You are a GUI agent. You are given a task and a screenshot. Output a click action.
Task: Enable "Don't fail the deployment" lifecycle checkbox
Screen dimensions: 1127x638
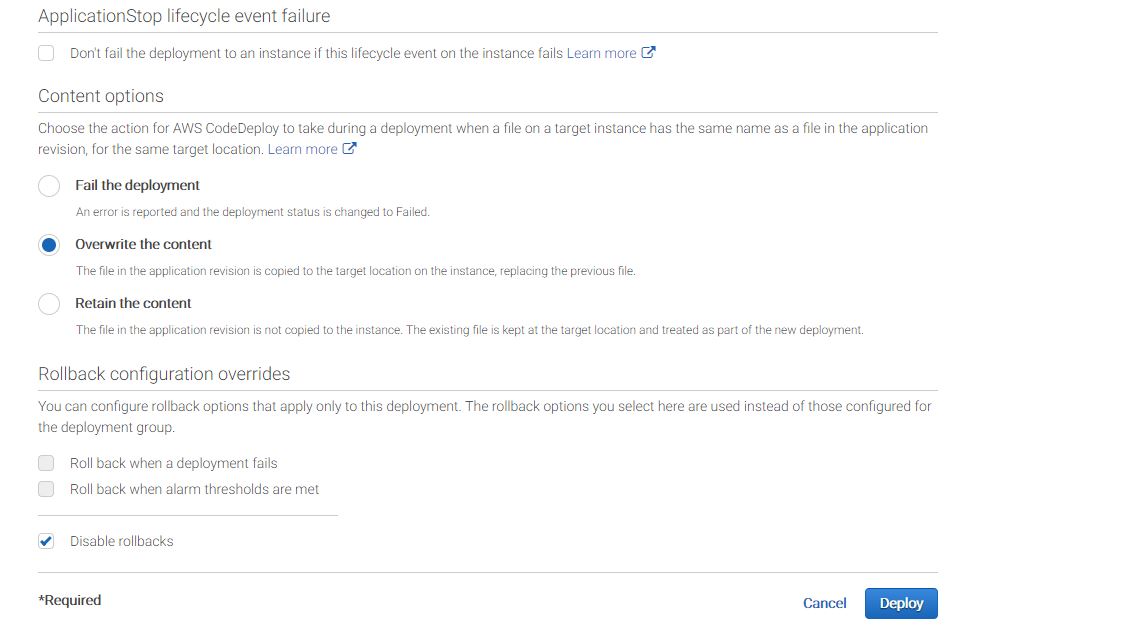[x=46, y=53]
